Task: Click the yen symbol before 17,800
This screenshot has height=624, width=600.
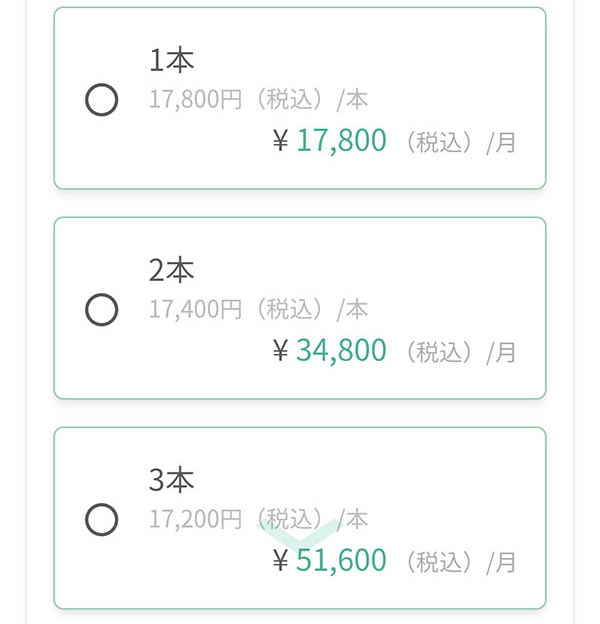Action: click(x=281, y=141)
